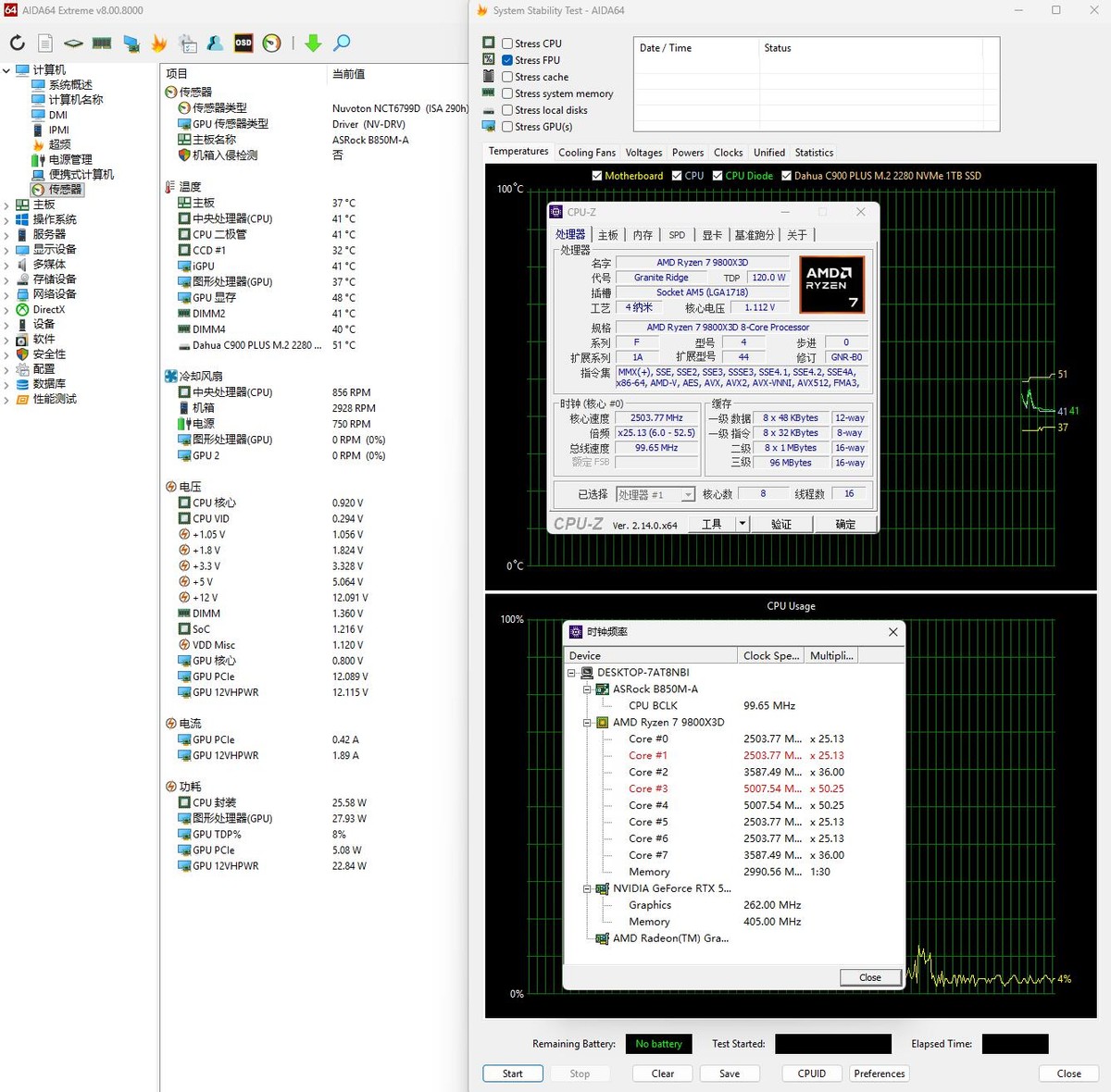Select the memory module icon in the toolbar

click(x=102, y=43)
